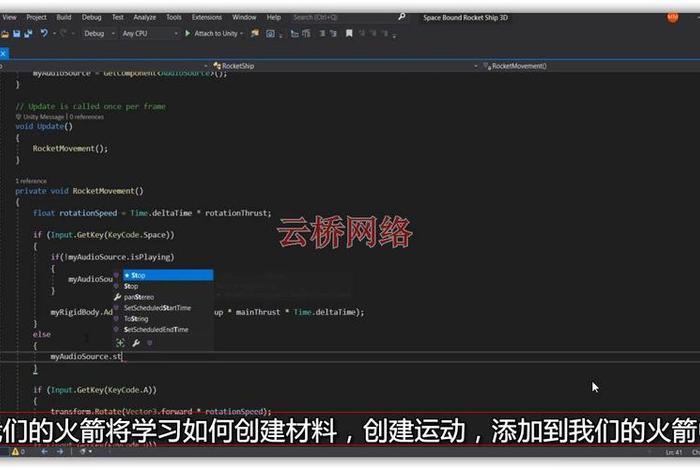Click the panStereo wrench property icon

coord(117,297)
